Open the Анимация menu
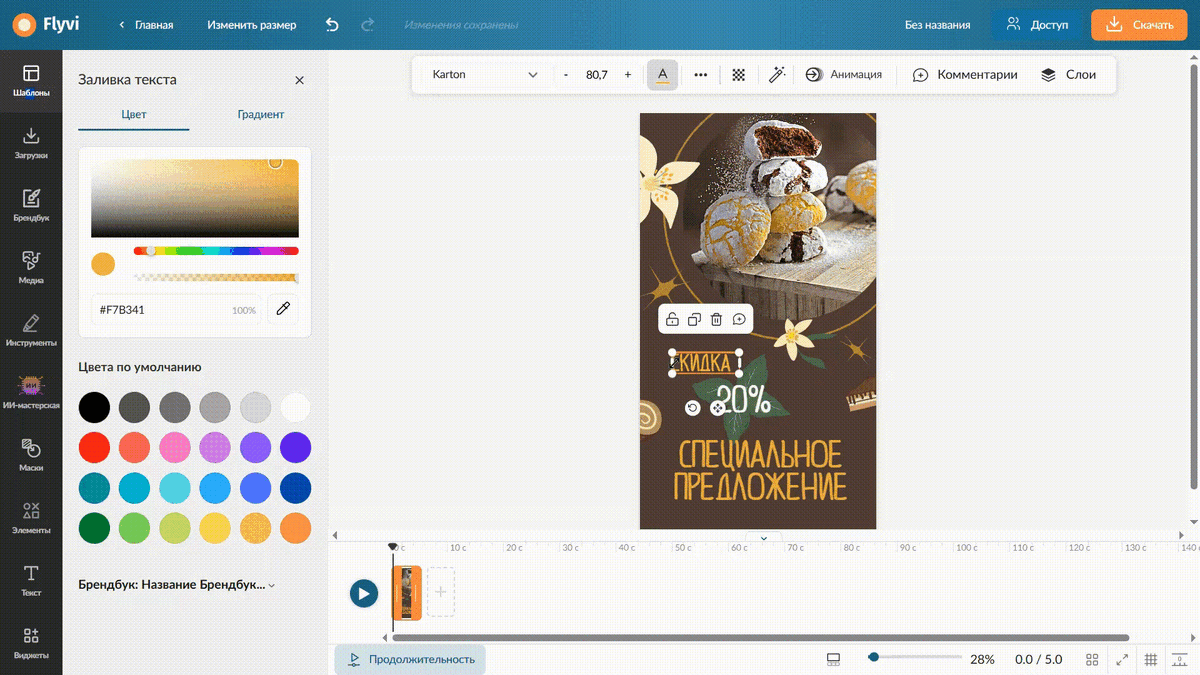 (x=844, y=75)
